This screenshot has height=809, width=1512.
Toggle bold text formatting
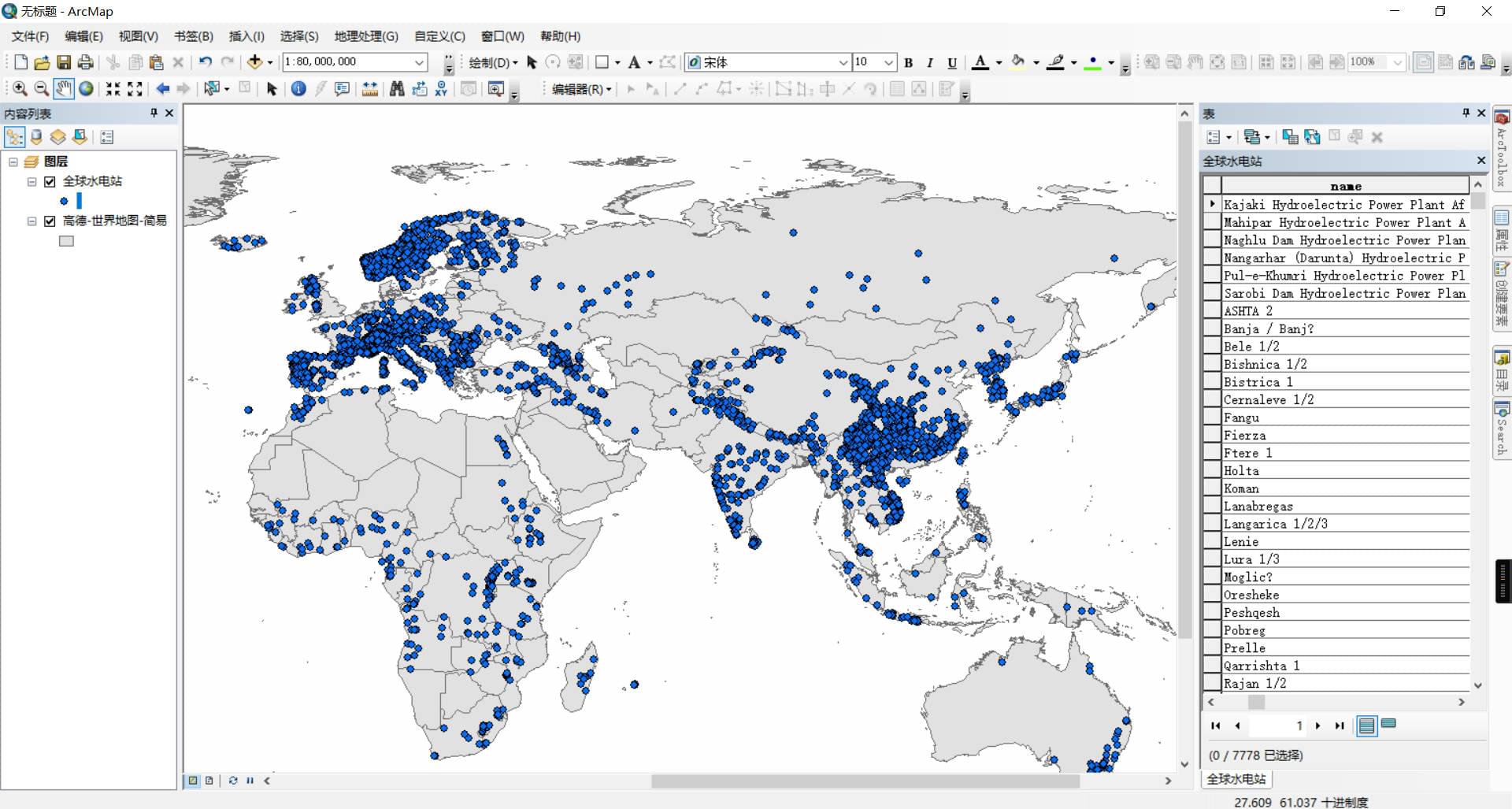point(909,62)
